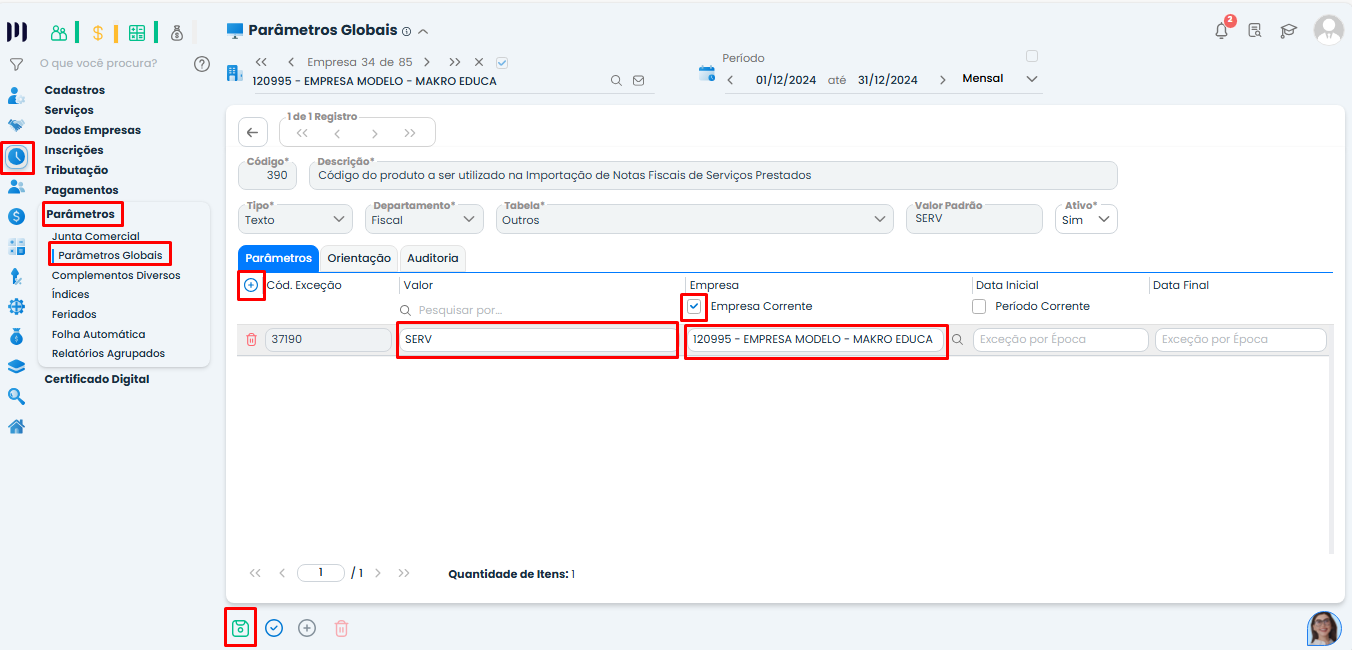Open notifications bell with badge
The image size is (1352, 650).
1222,30
